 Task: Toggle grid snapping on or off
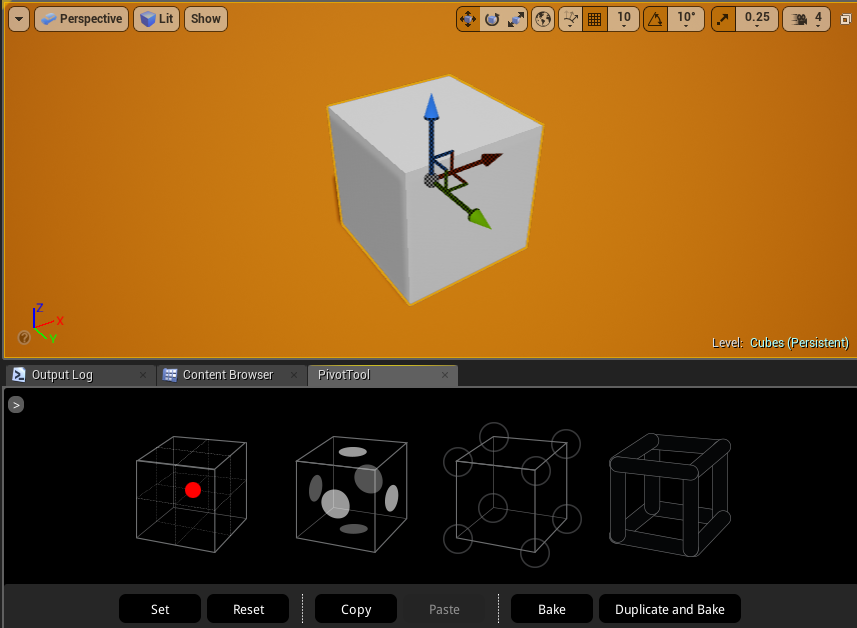tap(594, 18)
